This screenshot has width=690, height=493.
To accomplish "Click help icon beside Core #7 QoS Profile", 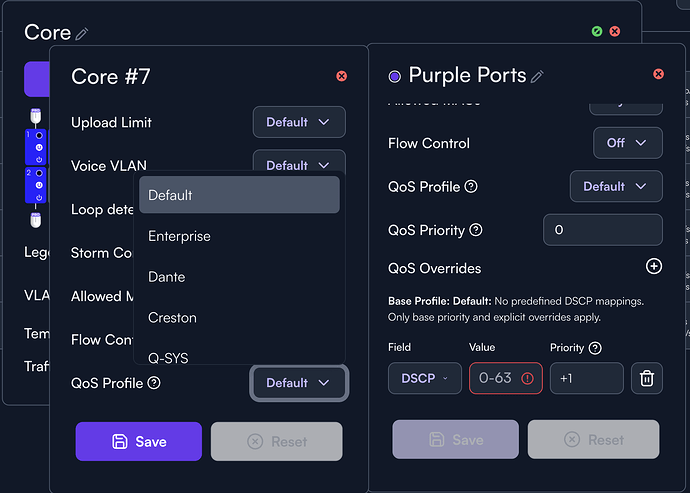I will point(154,383).
